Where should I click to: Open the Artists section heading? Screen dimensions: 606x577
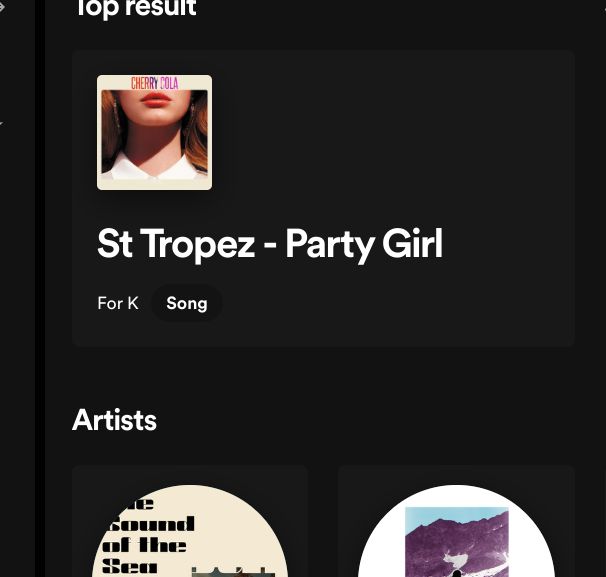pyautogui.click(x=114, y=420)
